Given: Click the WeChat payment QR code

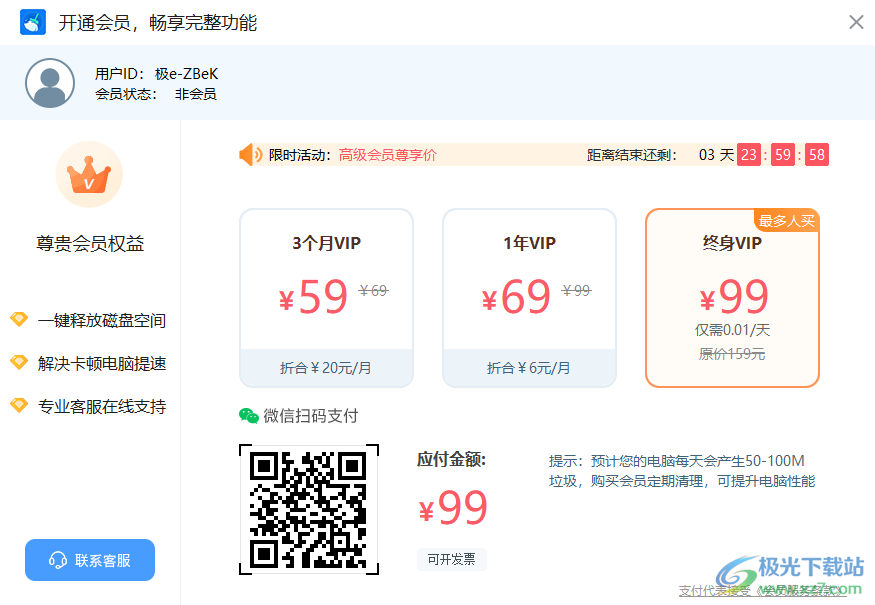Looking at the screenshot, I should pyautogui.click(x=309, y=509).
